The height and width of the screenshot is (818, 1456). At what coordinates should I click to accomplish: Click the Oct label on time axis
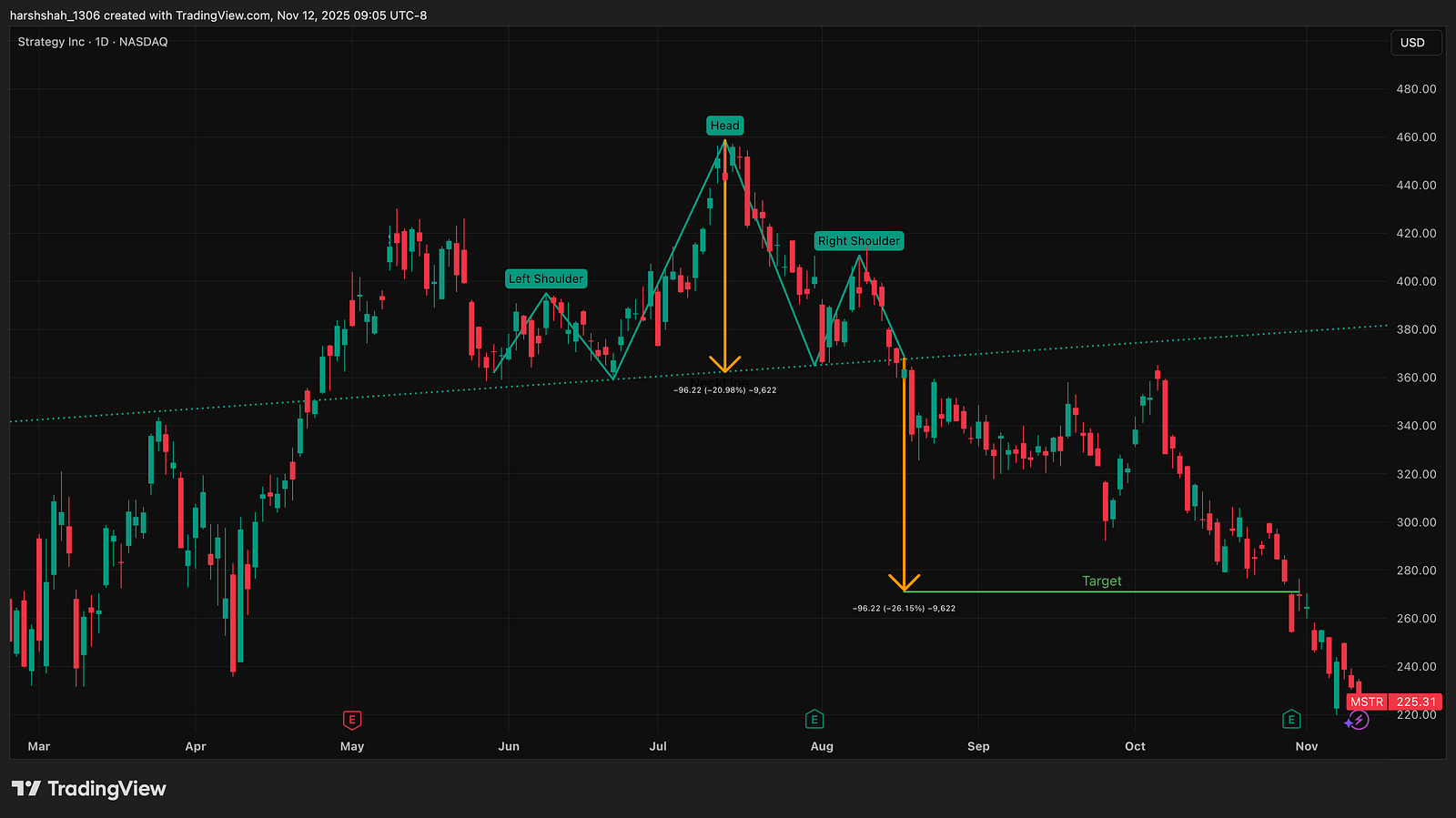coord(1135,747)
